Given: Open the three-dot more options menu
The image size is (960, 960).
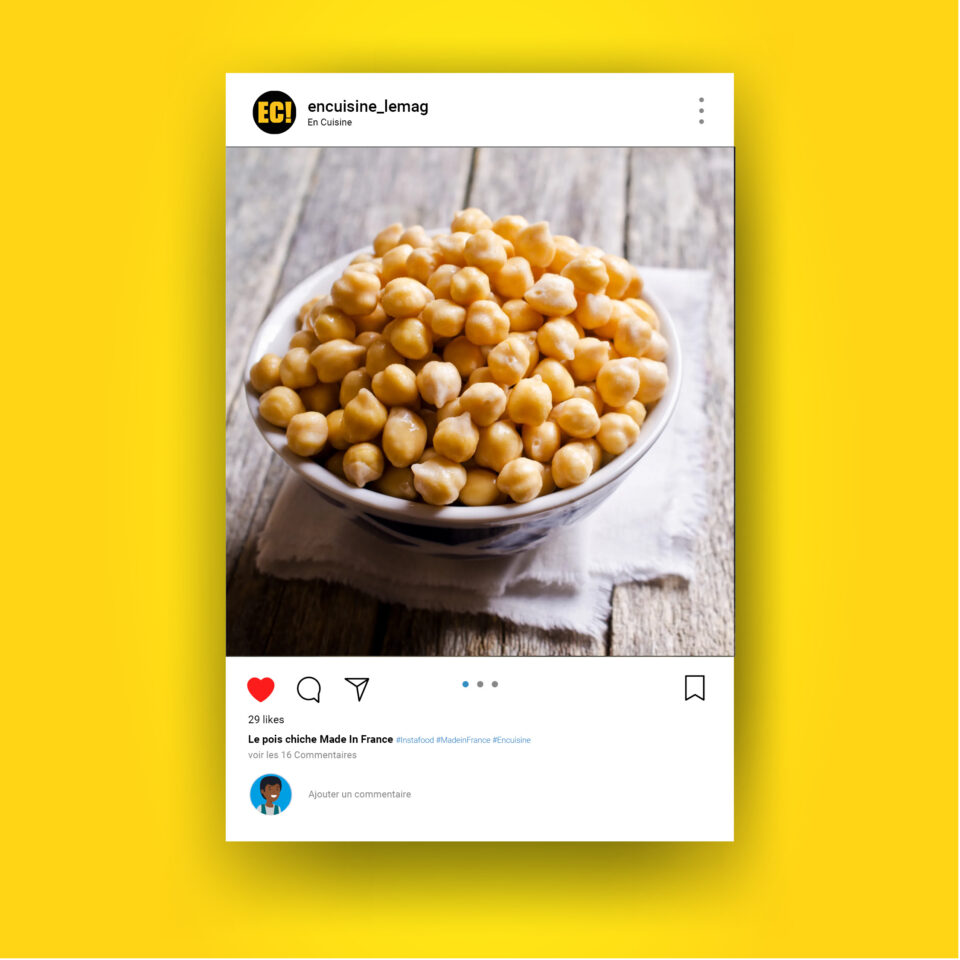Looking at the screenshot, I should click(x=702, y=111).
